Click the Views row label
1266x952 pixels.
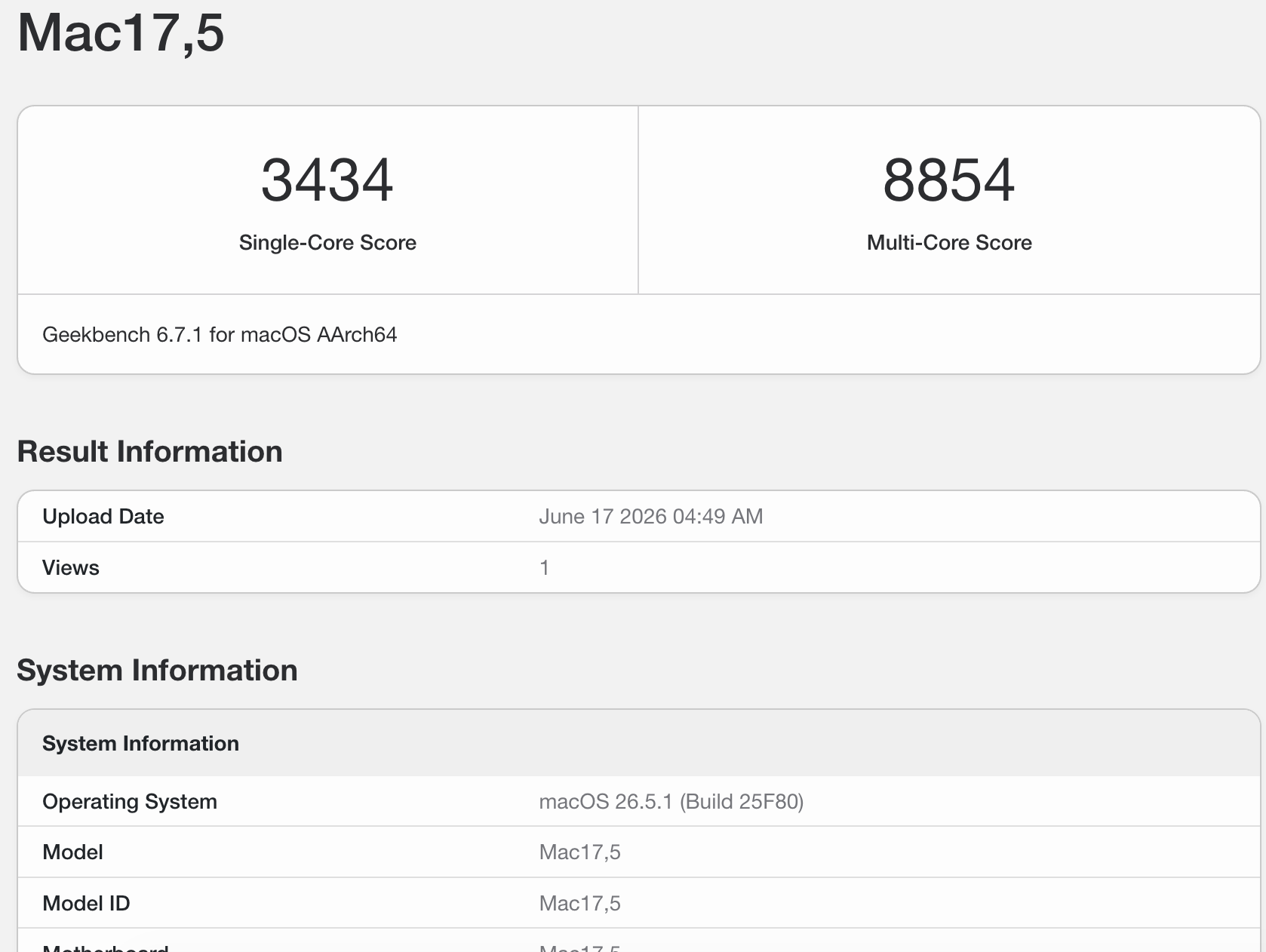[x=71, y=568]
